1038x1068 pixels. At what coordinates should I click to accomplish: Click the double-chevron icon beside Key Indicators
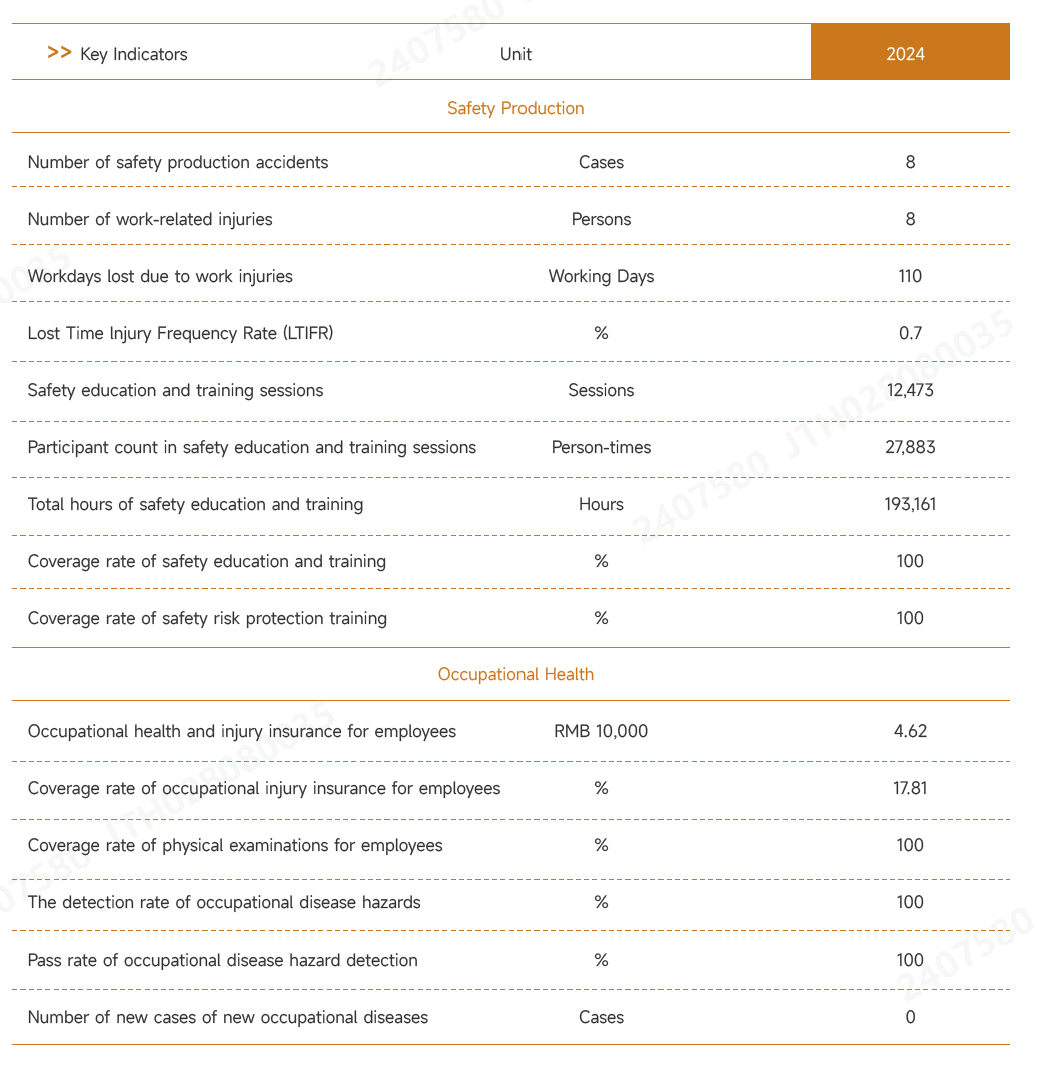point(59,53)
